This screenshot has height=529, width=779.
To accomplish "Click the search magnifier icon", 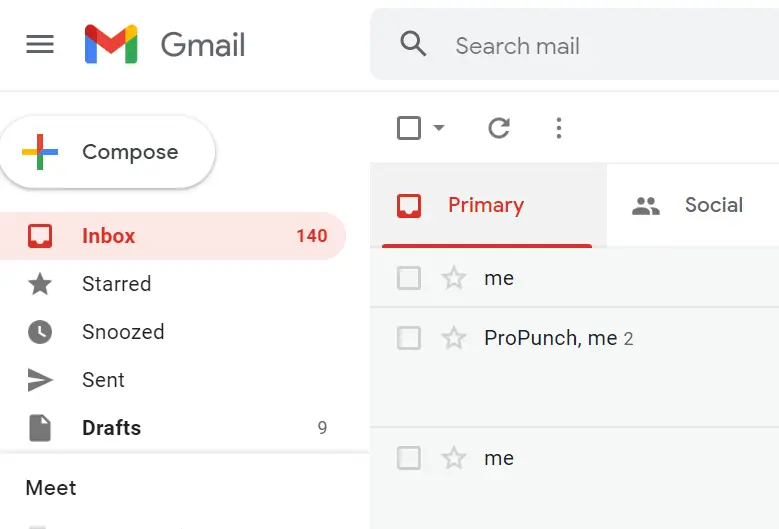I will (x=413, y=45).
